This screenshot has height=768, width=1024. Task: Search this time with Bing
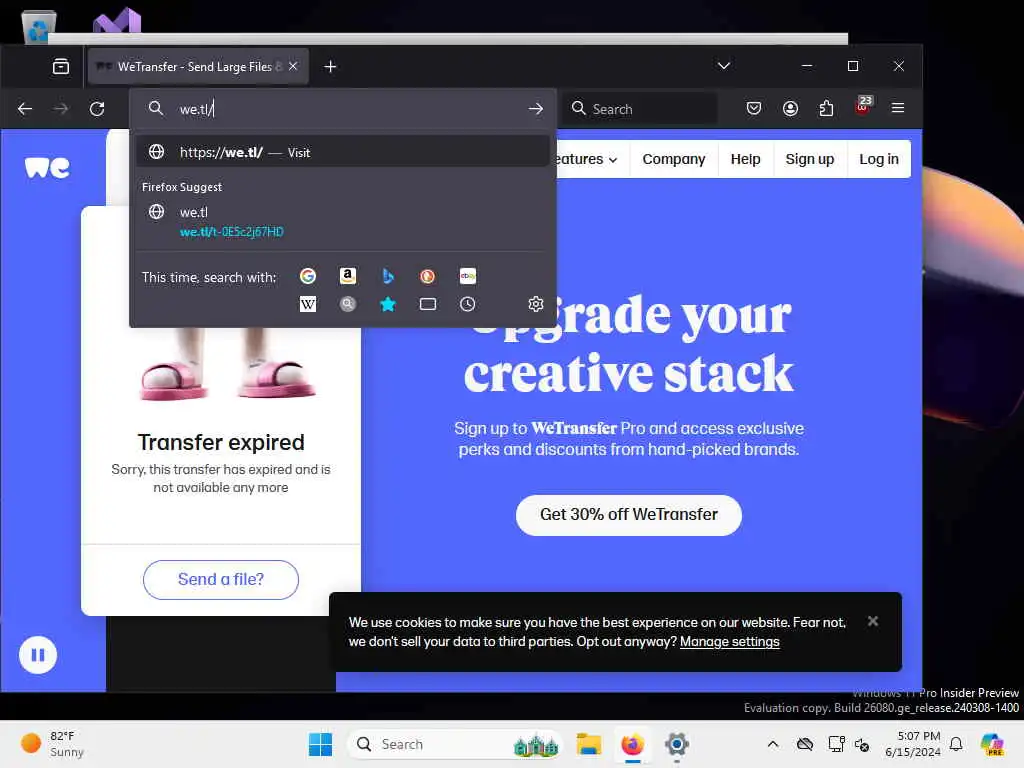tap(388, 276)
